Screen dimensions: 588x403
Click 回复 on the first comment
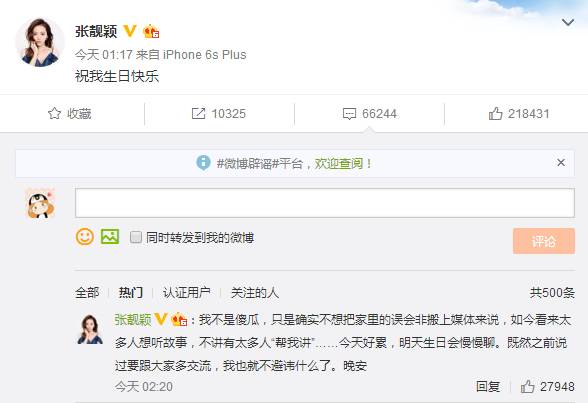488,386
